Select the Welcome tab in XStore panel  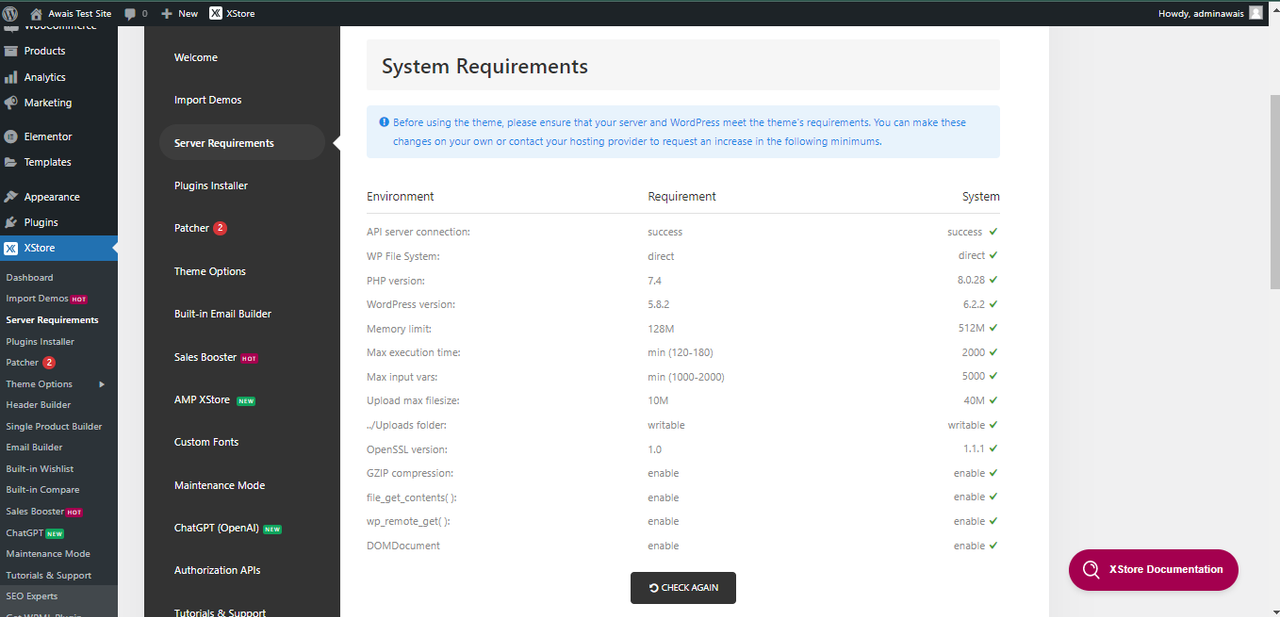(x=196, y=58)
